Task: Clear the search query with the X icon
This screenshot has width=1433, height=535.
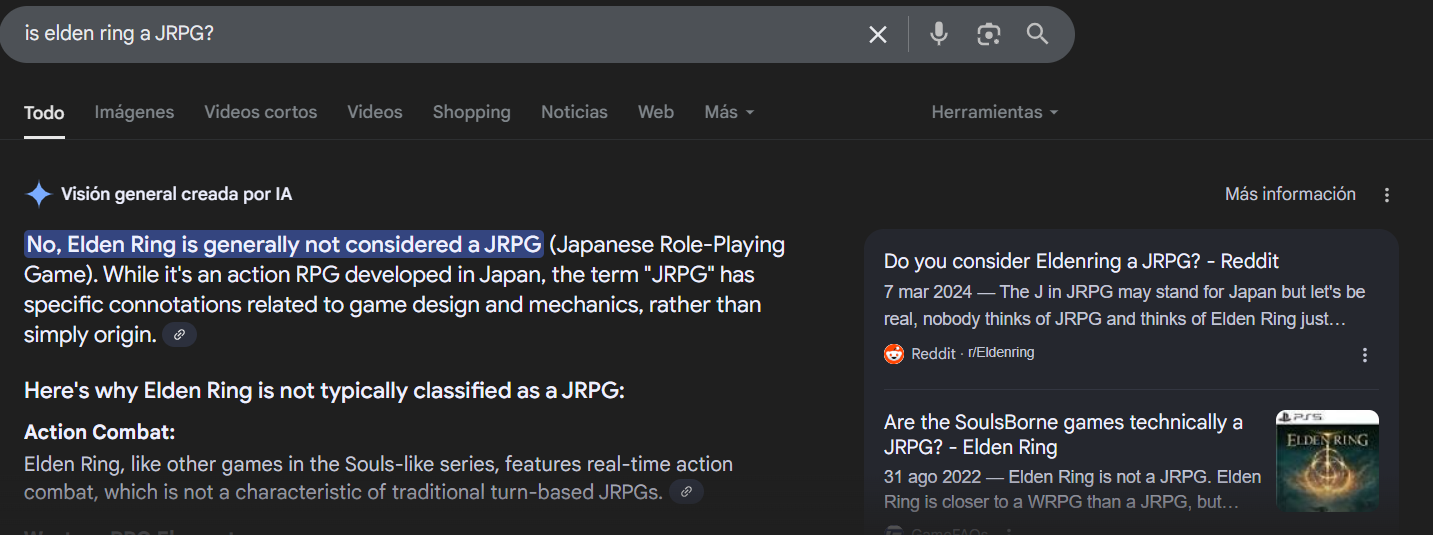Action: [877, 34]
